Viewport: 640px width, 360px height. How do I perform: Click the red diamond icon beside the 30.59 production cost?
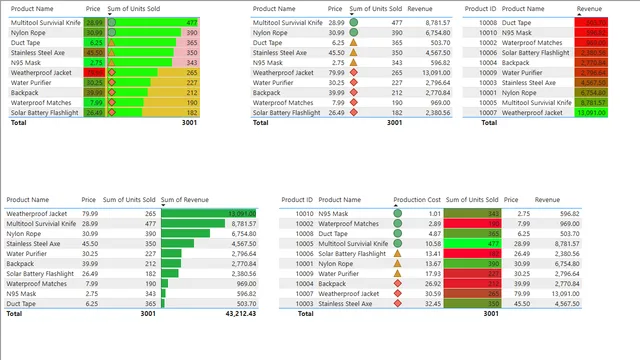click(x=398, y=293)
